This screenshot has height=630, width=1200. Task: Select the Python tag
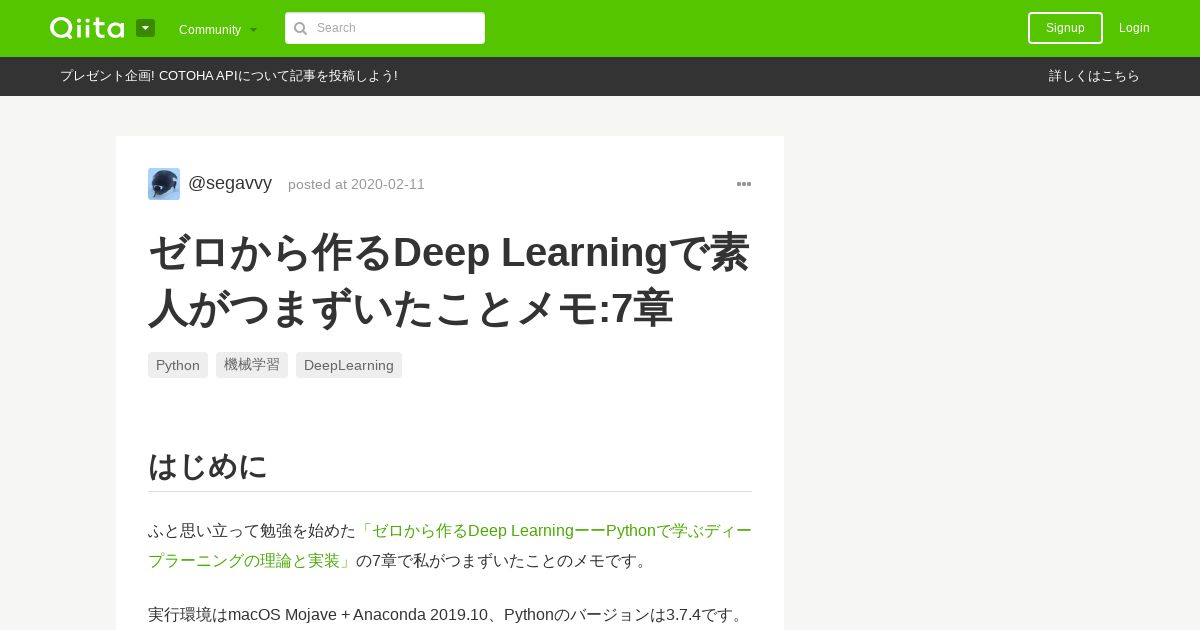tap(178, 365)
